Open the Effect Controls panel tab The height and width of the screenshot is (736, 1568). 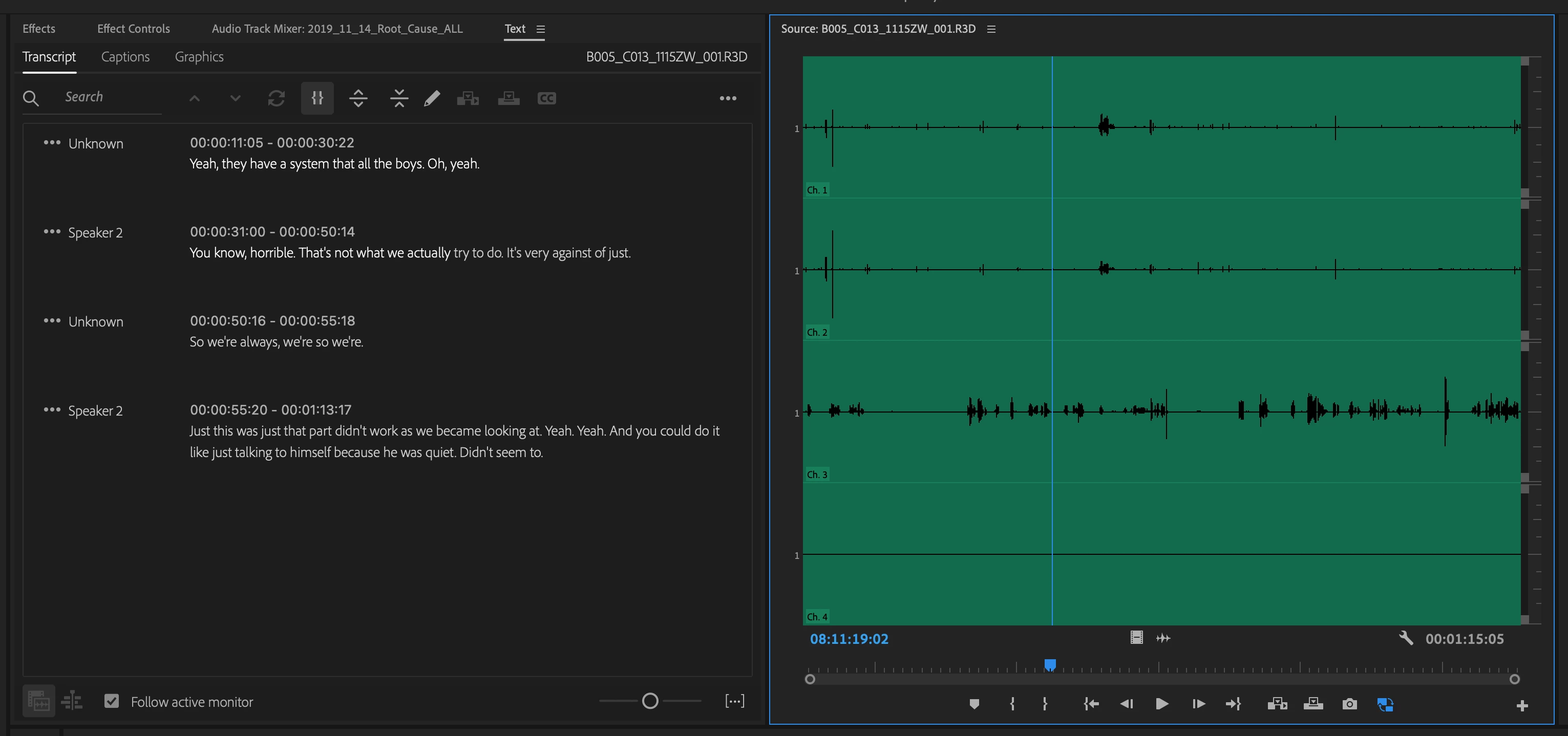133,29
